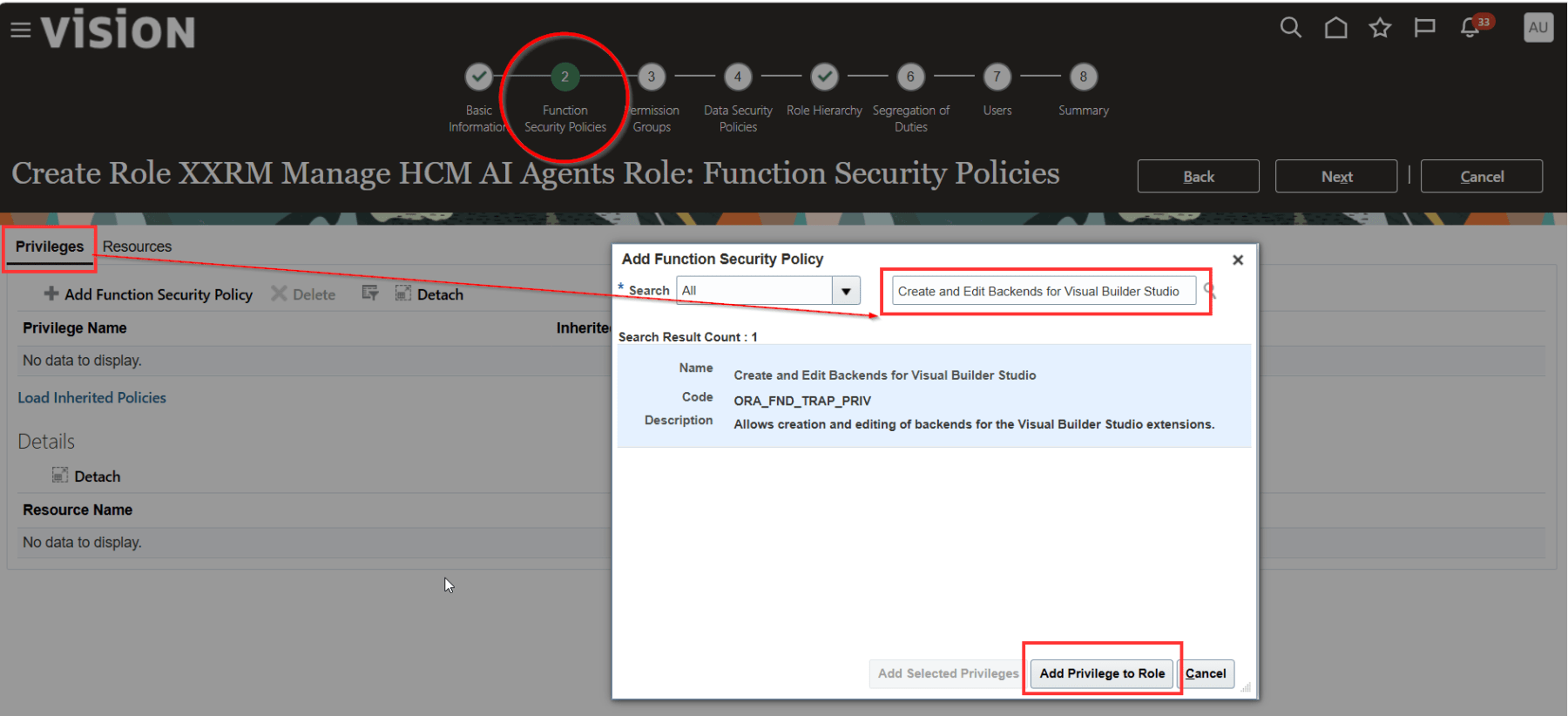The height and width of the screenshot is (716, 1568).
Task: Switch to the Resources tab
Action: [137, 247]
